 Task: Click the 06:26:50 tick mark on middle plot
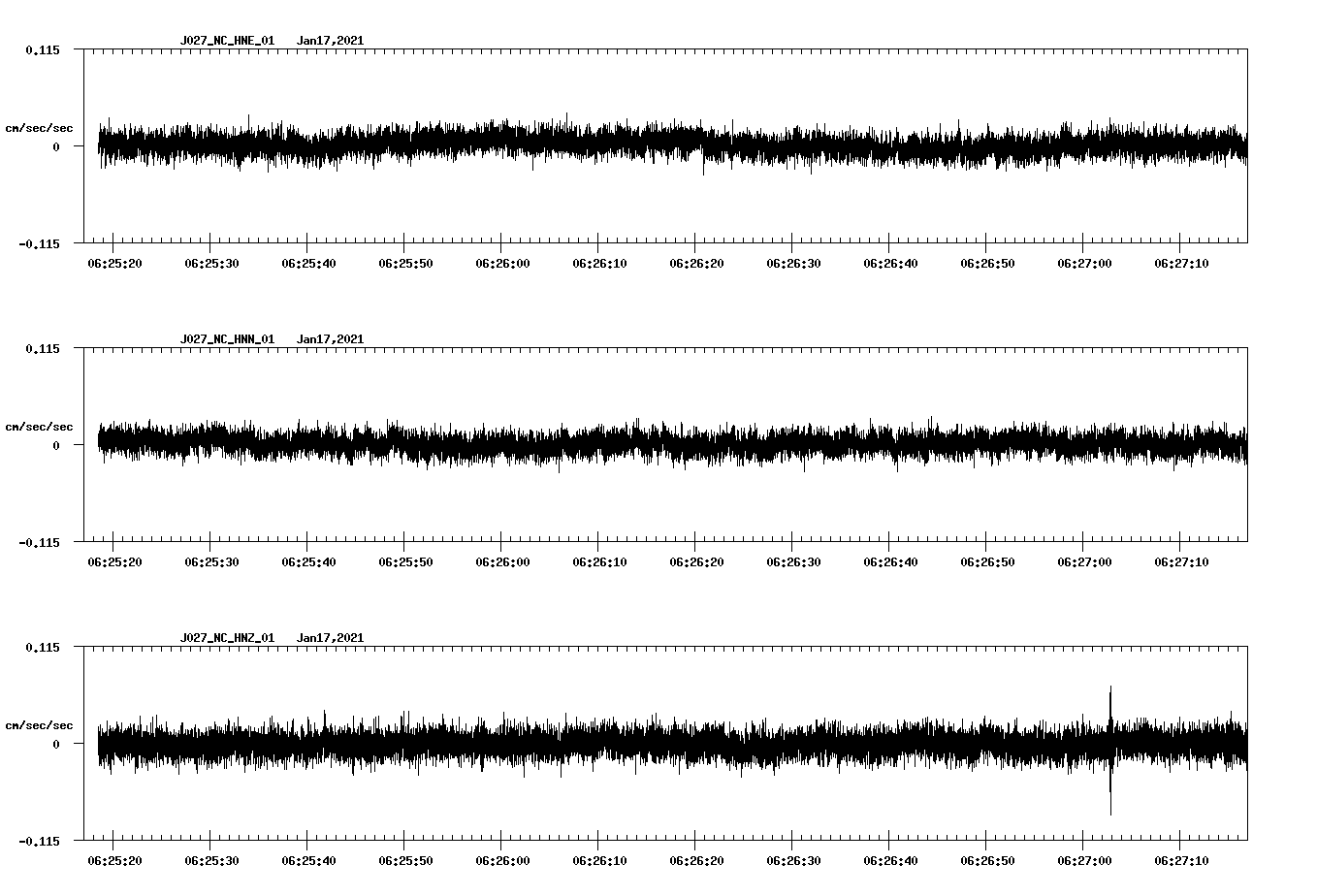pyautogui.click(x=988, y=560)
